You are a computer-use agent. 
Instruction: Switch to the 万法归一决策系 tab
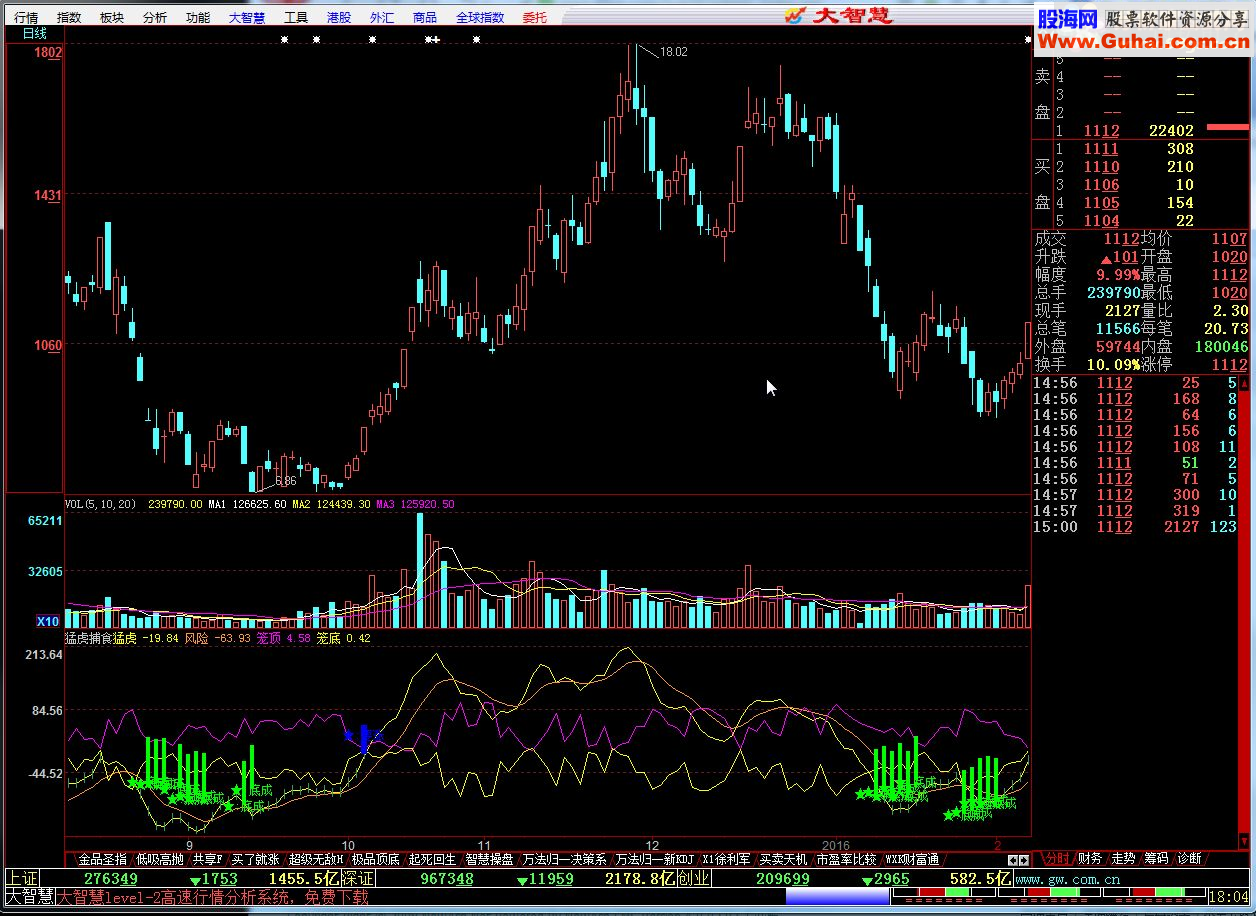565,859
